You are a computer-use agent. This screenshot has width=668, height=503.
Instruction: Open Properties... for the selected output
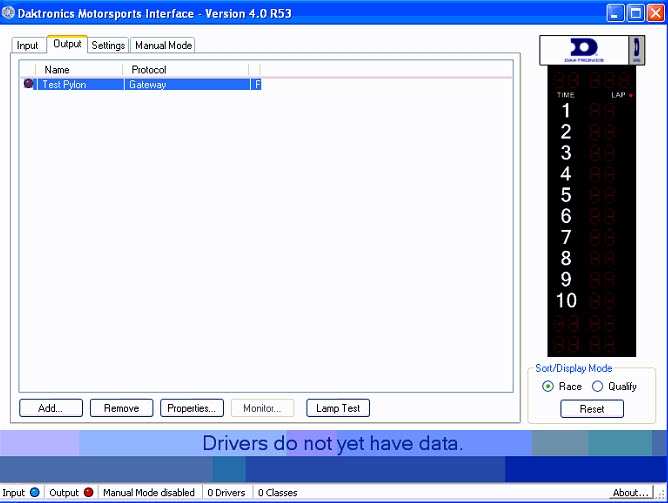tap(191, 408)
